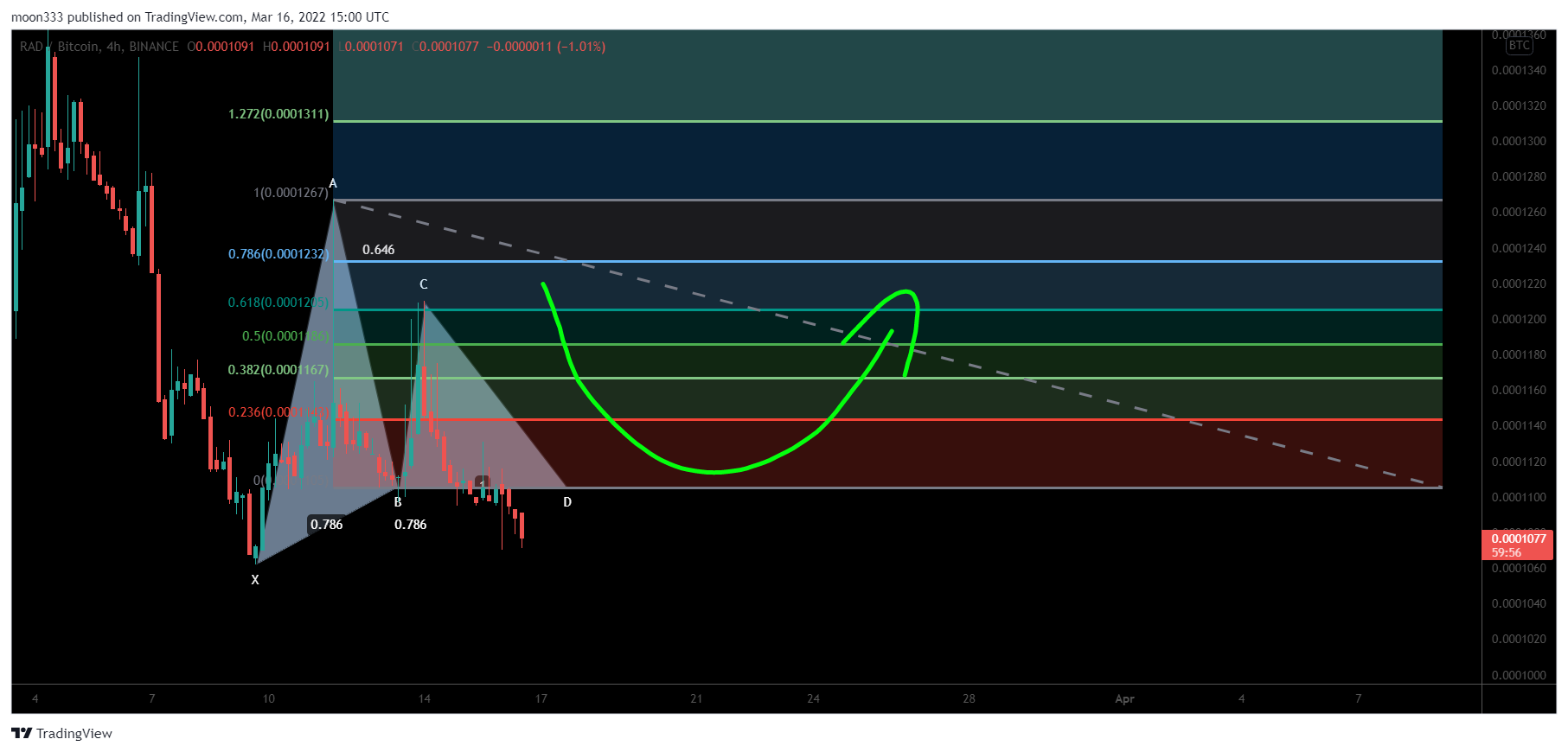This screenshot has height=752, width=1568.
Task: Click the Apr label on time axis
Action: click(x=1124, y=699)
